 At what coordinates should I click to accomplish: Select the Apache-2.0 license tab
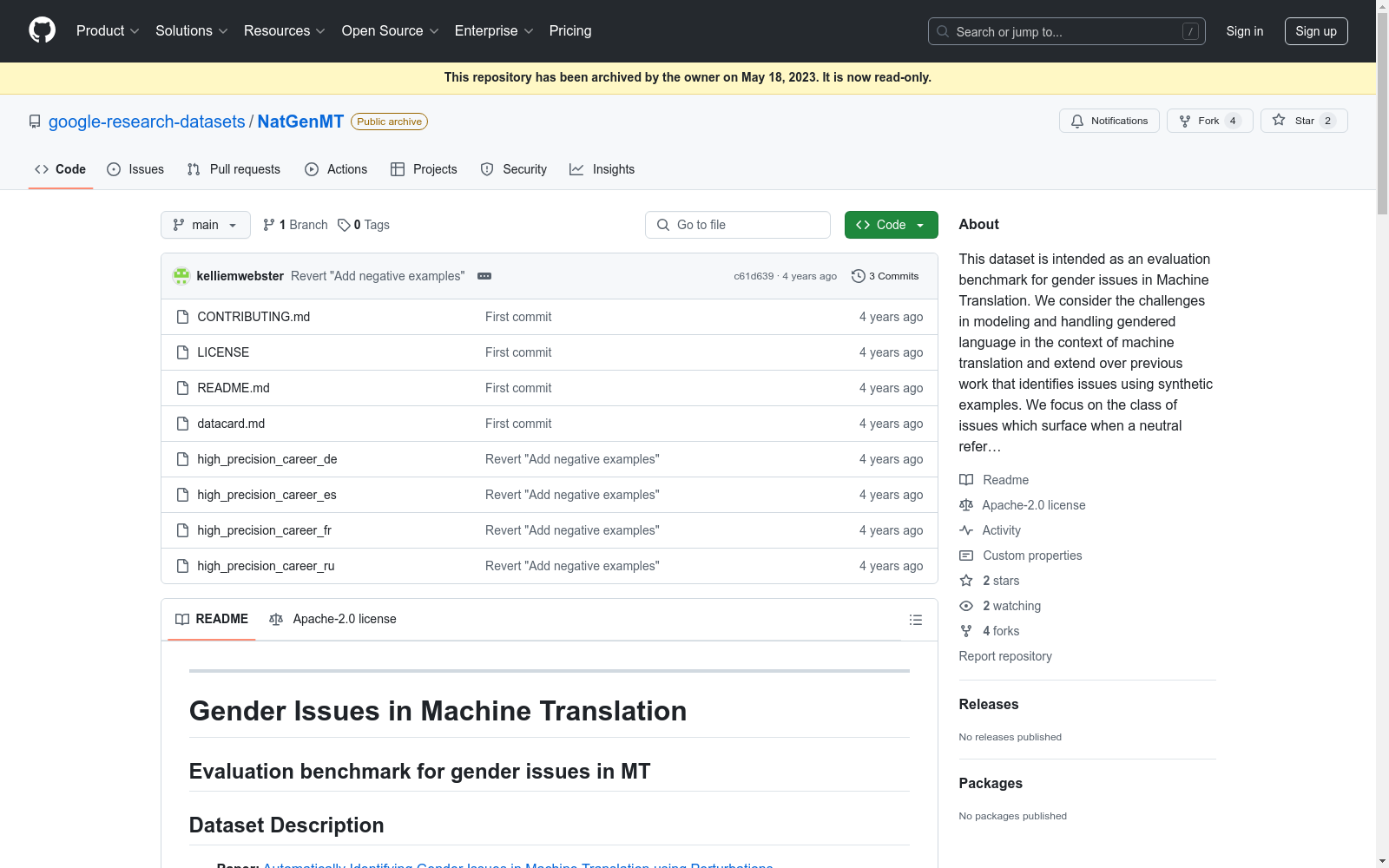point(333,620)
